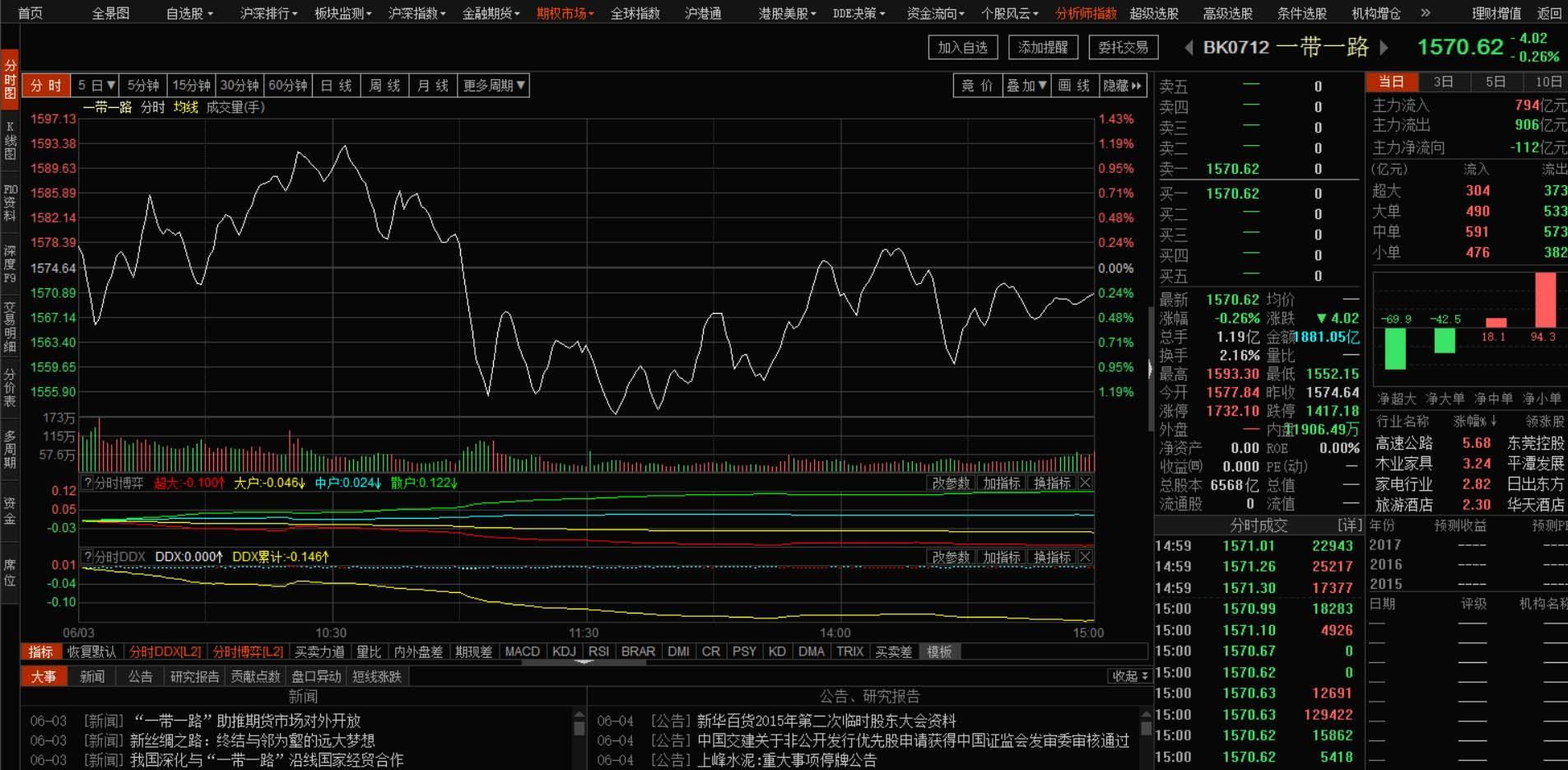Open the 收起 collapse dropdown in news panel
This screenshot has width=1568, height=770.
click(1129, 676)
